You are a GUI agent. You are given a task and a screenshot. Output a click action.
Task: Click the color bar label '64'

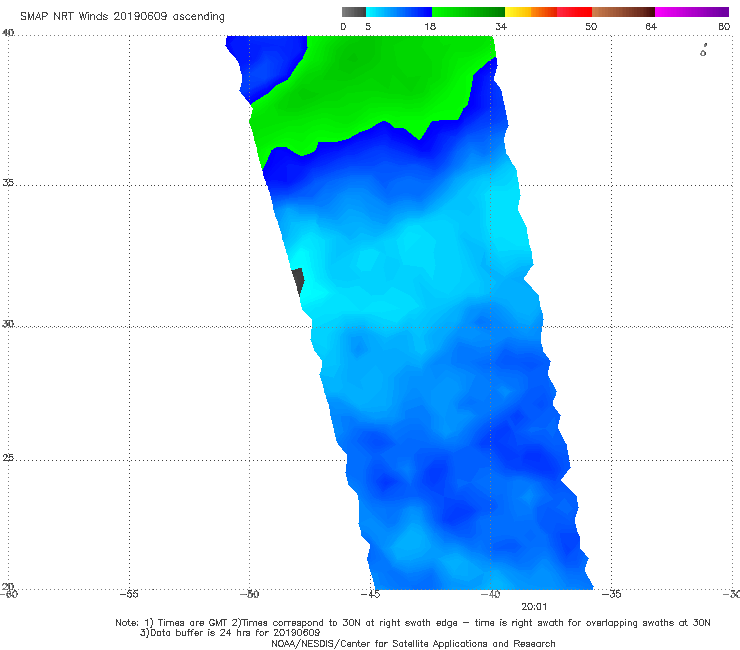[x=651, y=27]
